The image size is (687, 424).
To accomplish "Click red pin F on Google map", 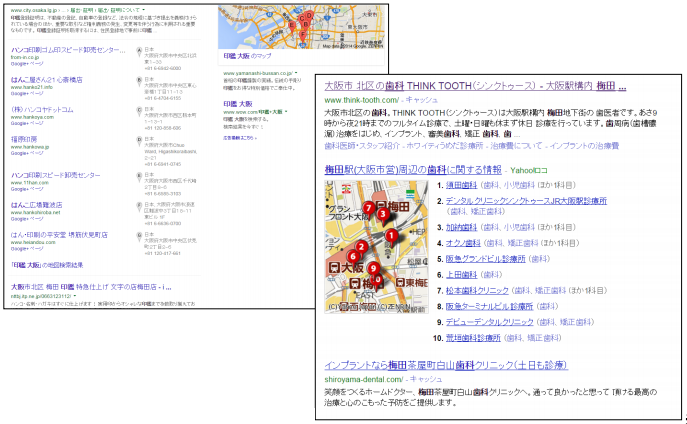I will click(302, 36).
